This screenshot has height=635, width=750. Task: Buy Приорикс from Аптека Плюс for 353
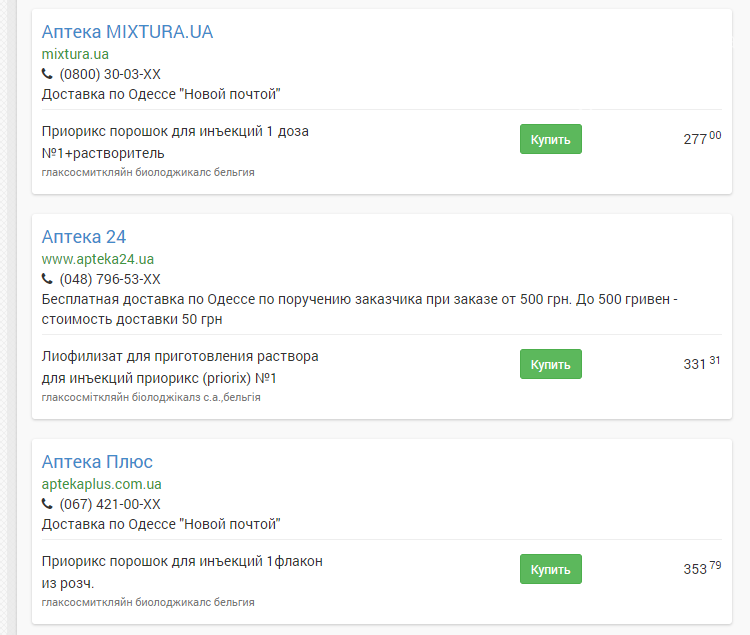[x=551, y=569]
